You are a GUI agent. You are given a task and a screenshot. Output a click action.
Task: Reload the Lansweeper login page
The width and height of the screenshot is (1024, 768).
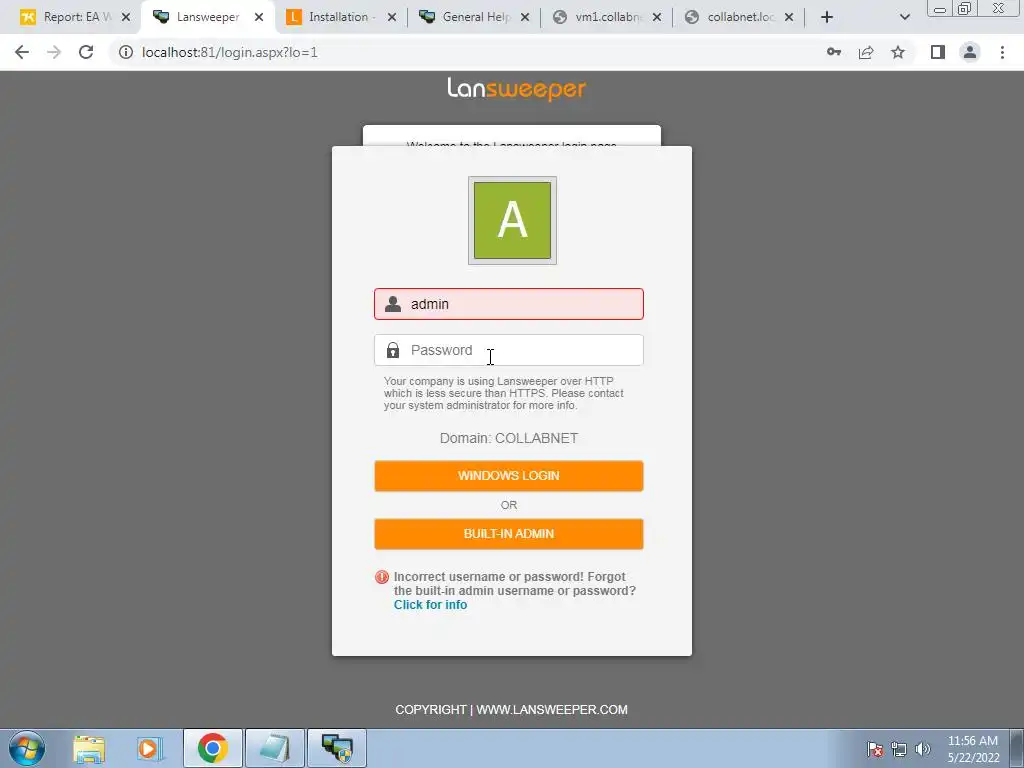pyautogui.click(x=86, y=52)
